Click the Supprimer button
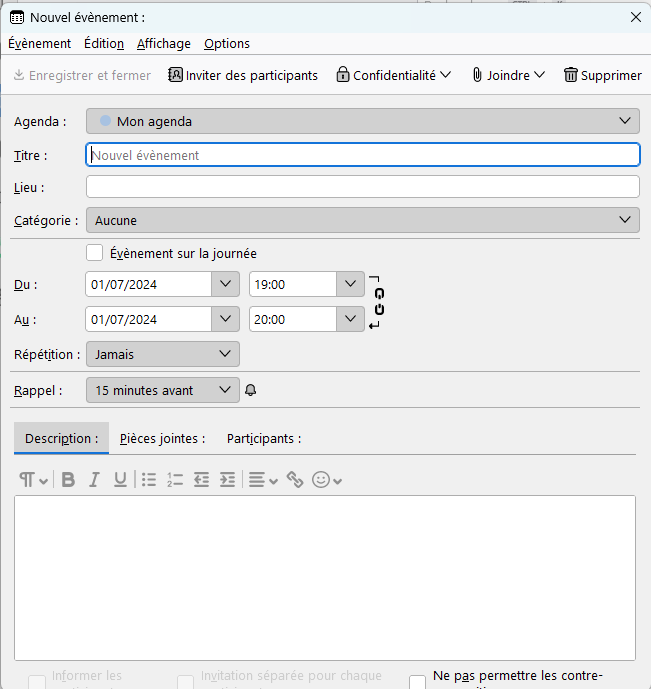Image resolution: width=651 pixels, height=689 pixels. 602,75
